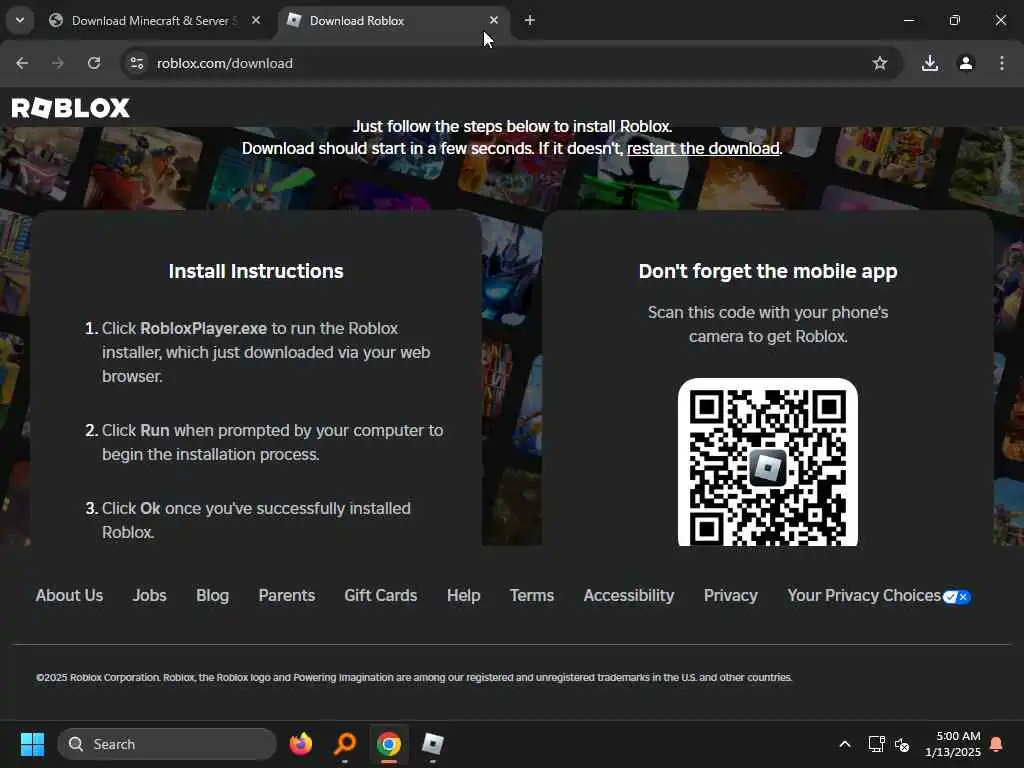This screenshot has width=1024, height=768.
Task: Bookmark this page with the star
Action: coord(880,63)
